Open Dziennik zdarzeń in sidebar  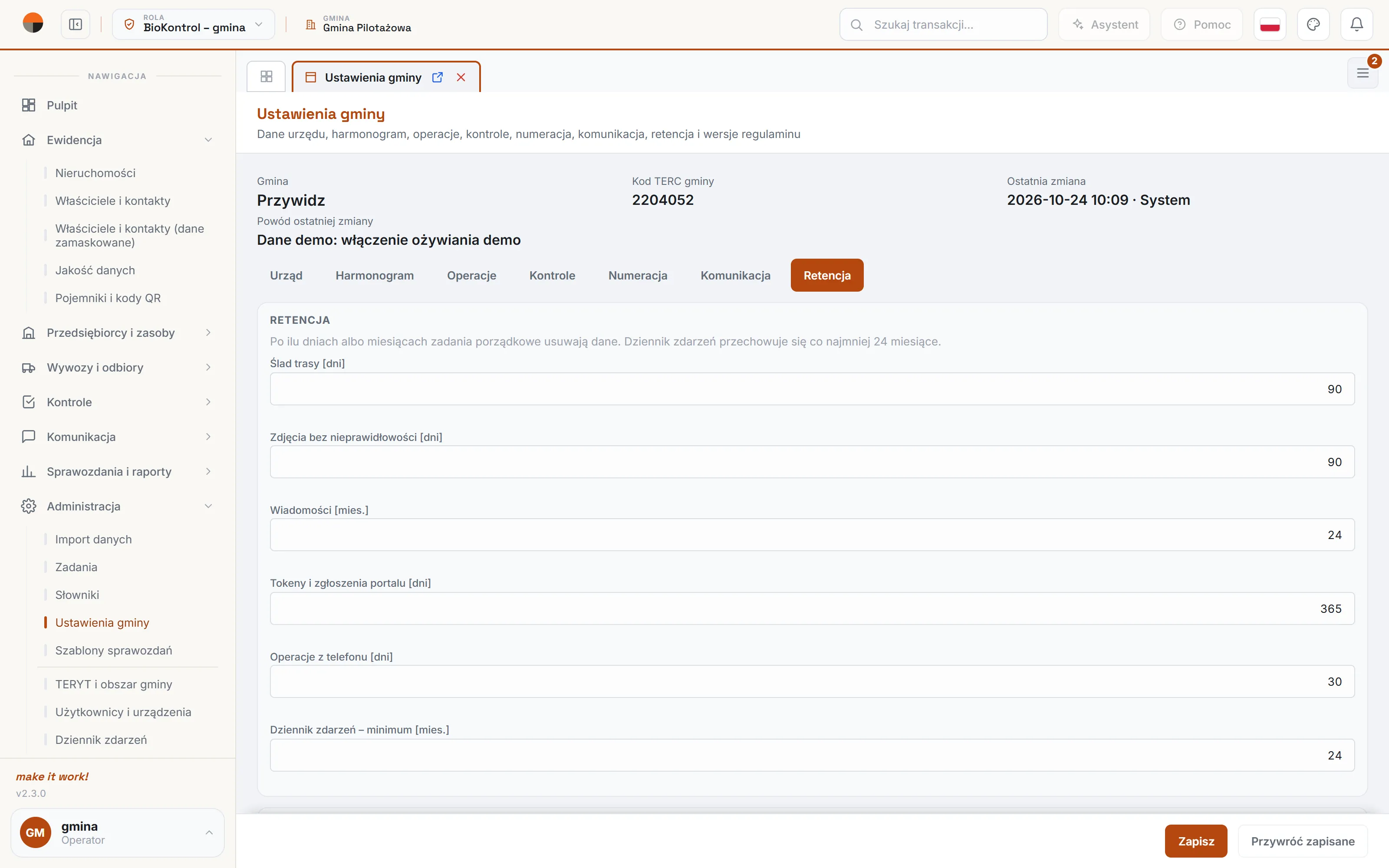click(101, 740)
